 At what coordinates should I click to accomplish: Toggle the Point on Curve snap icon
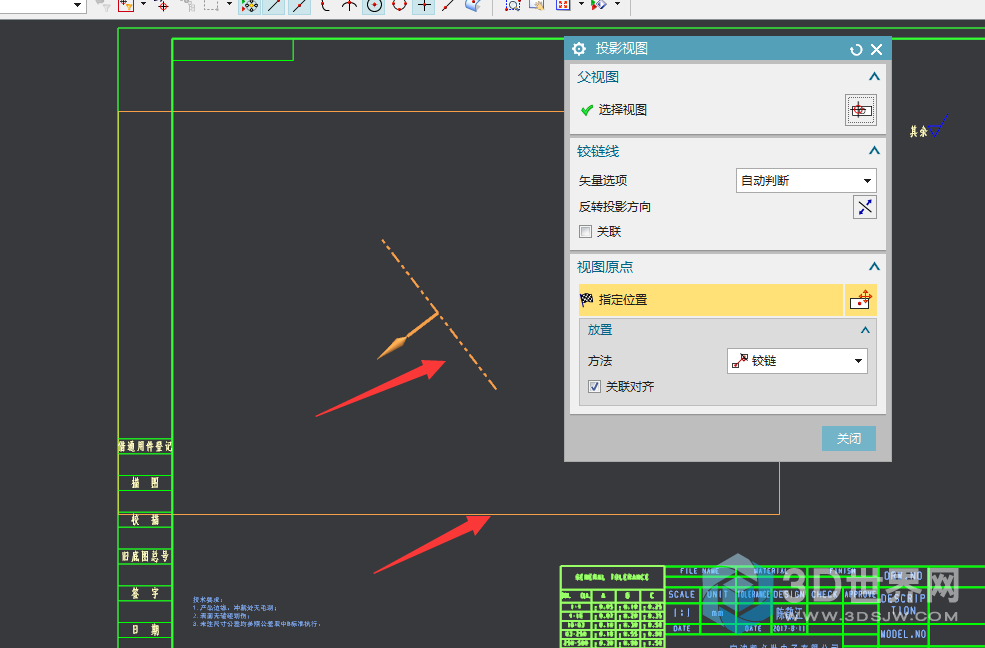tap(448, 6)
